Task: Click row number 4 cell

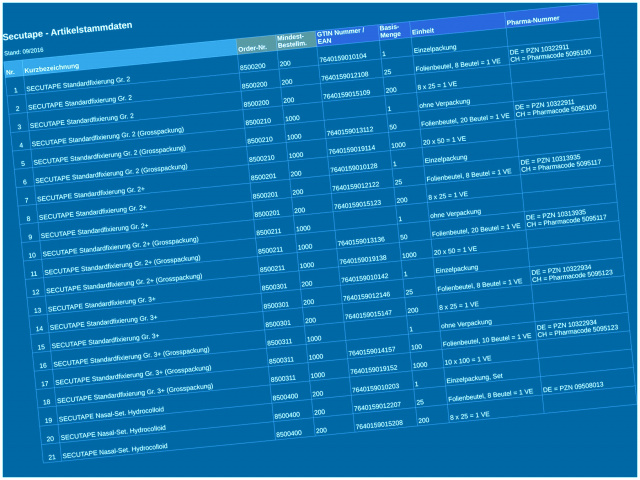Action: point(21,145)
